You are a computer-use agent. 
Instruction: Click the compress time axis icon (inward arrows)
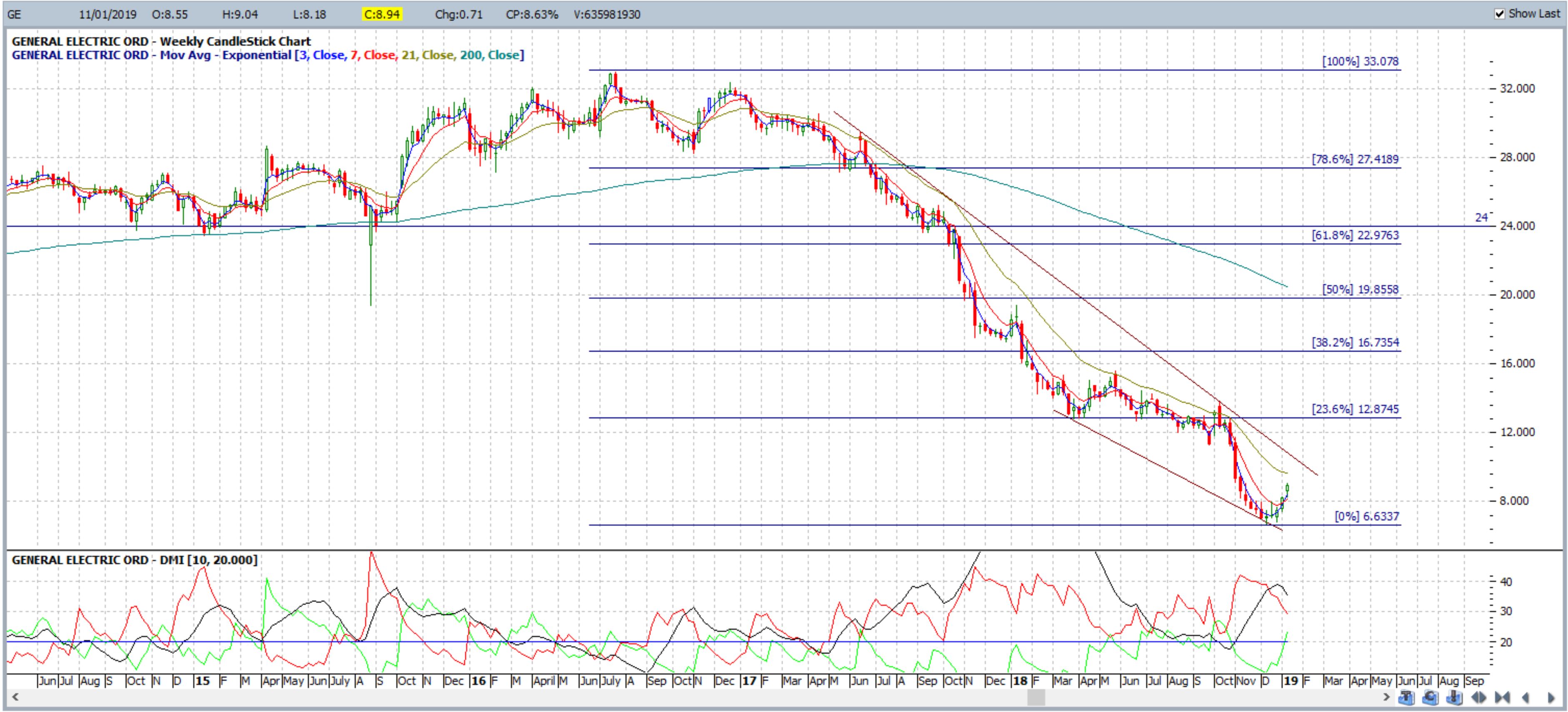coord(1502,697)
